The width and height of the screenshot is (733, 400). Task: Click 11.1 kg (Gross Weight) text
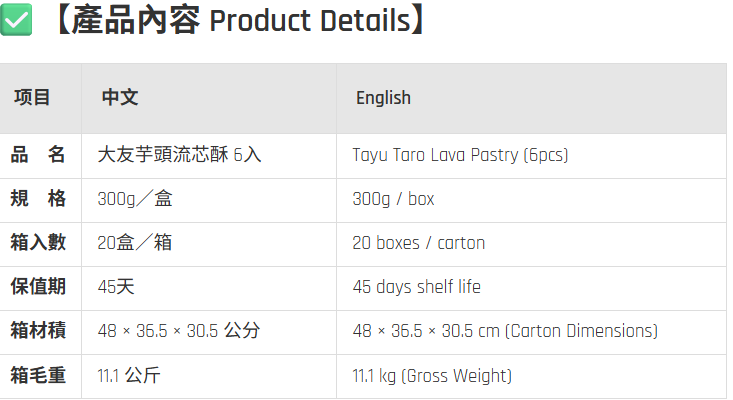point(432,376)
